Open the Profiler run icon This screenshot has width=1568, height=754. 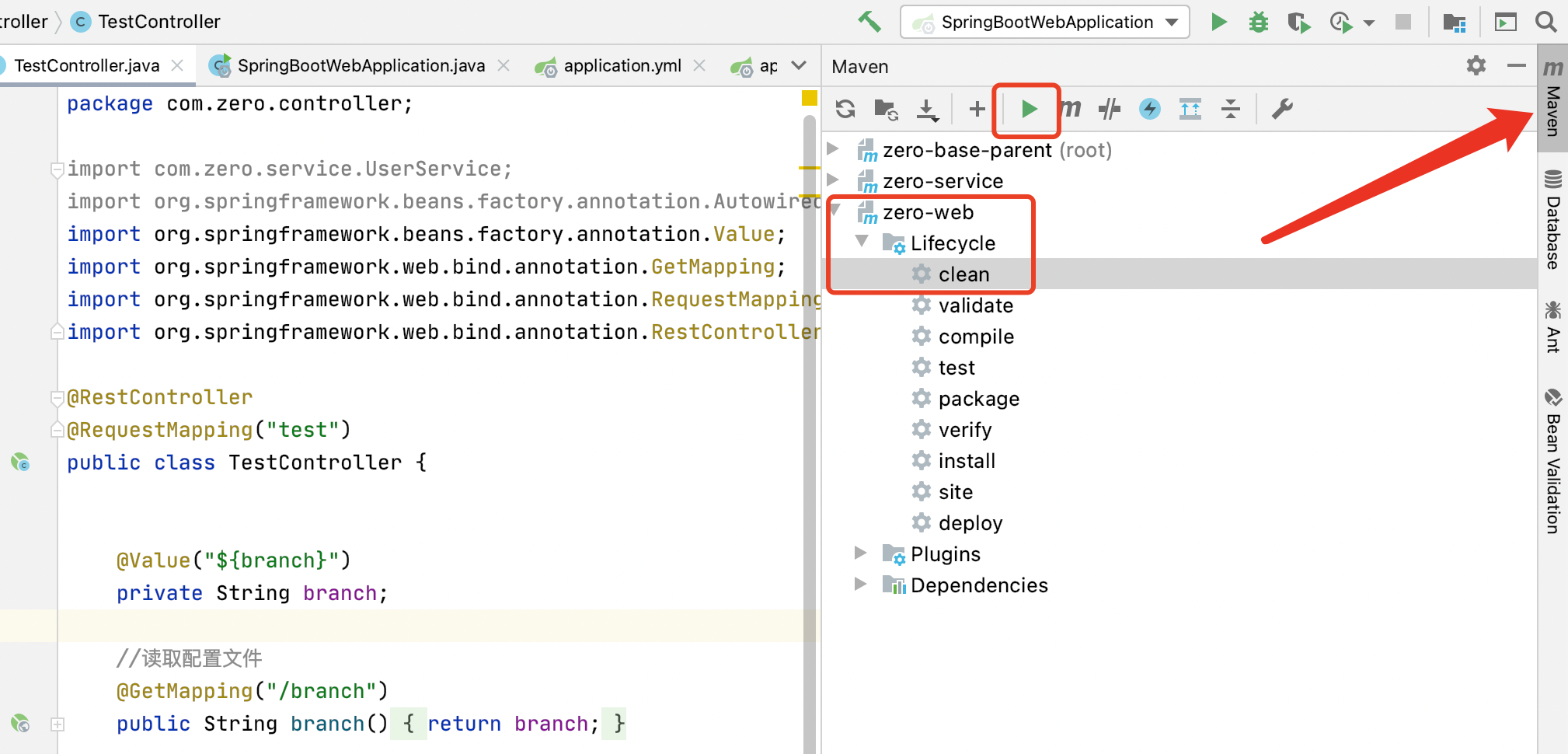coord(1341,22)
